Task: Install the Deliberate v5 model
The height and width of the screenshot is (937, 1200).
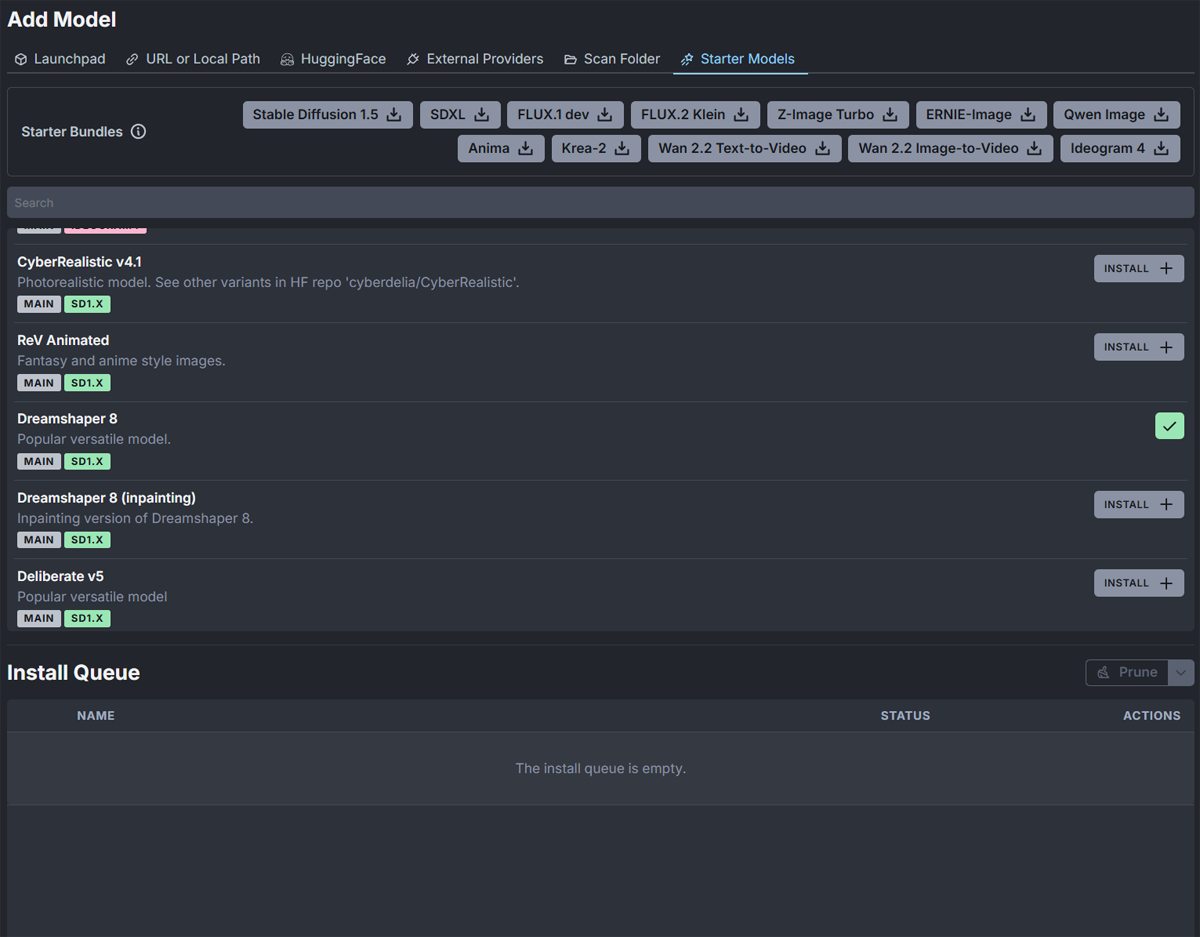Action: tap(1138, 583)
